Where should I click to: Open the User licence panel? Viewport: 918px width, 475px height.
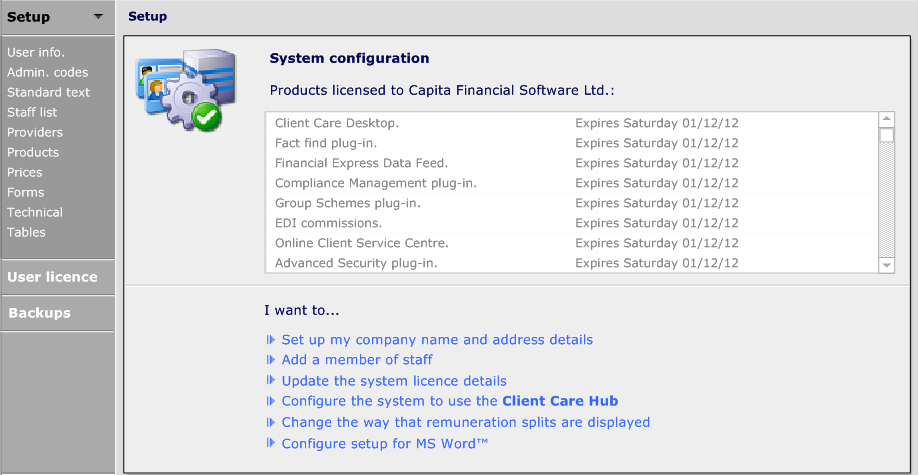(x=52, y=277)
